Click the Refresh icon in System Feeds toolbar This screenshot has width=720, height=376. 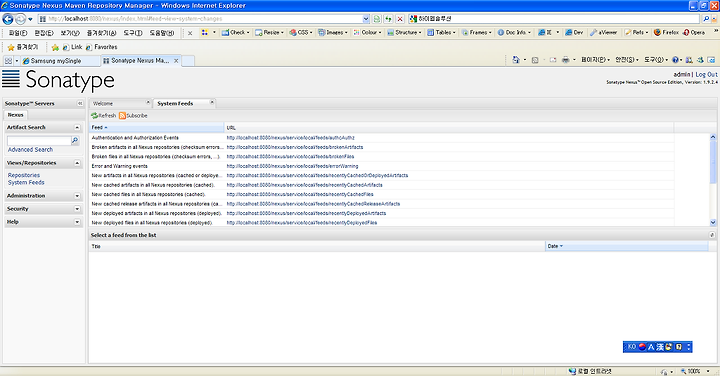95,116
